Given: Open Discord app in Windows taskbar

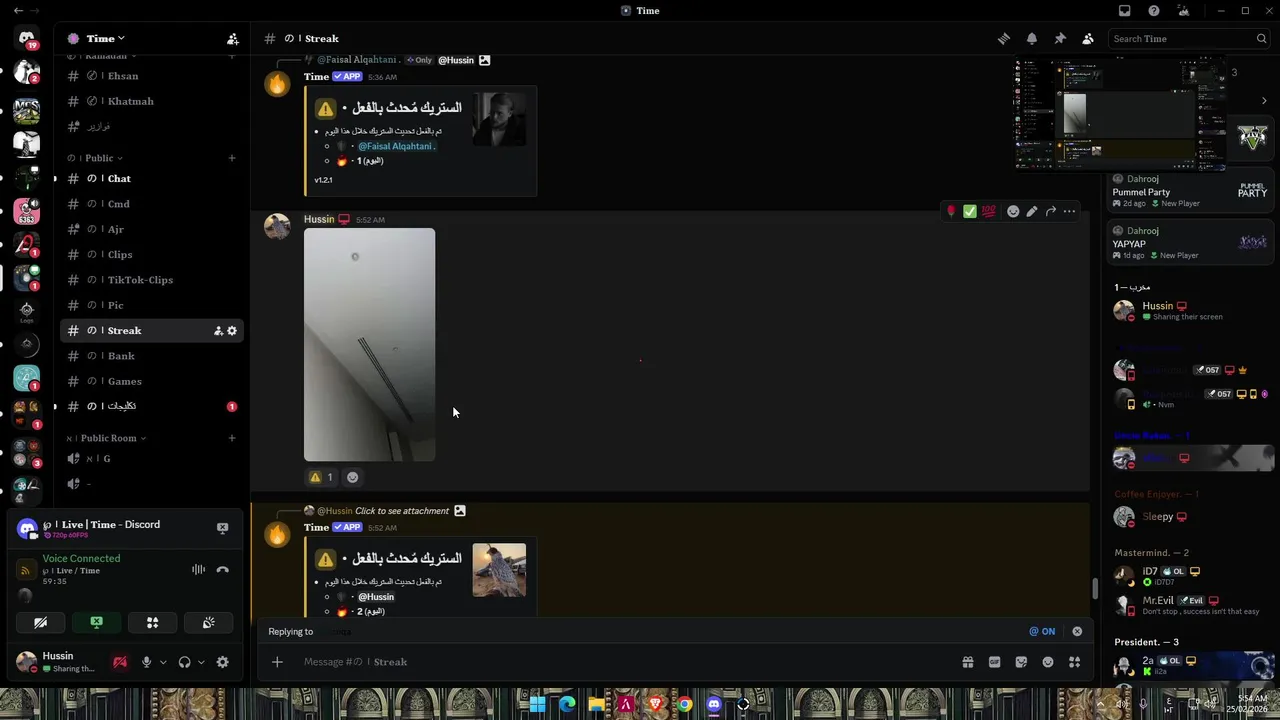Looking at the screenshot, I should click(x=713, y=704).
